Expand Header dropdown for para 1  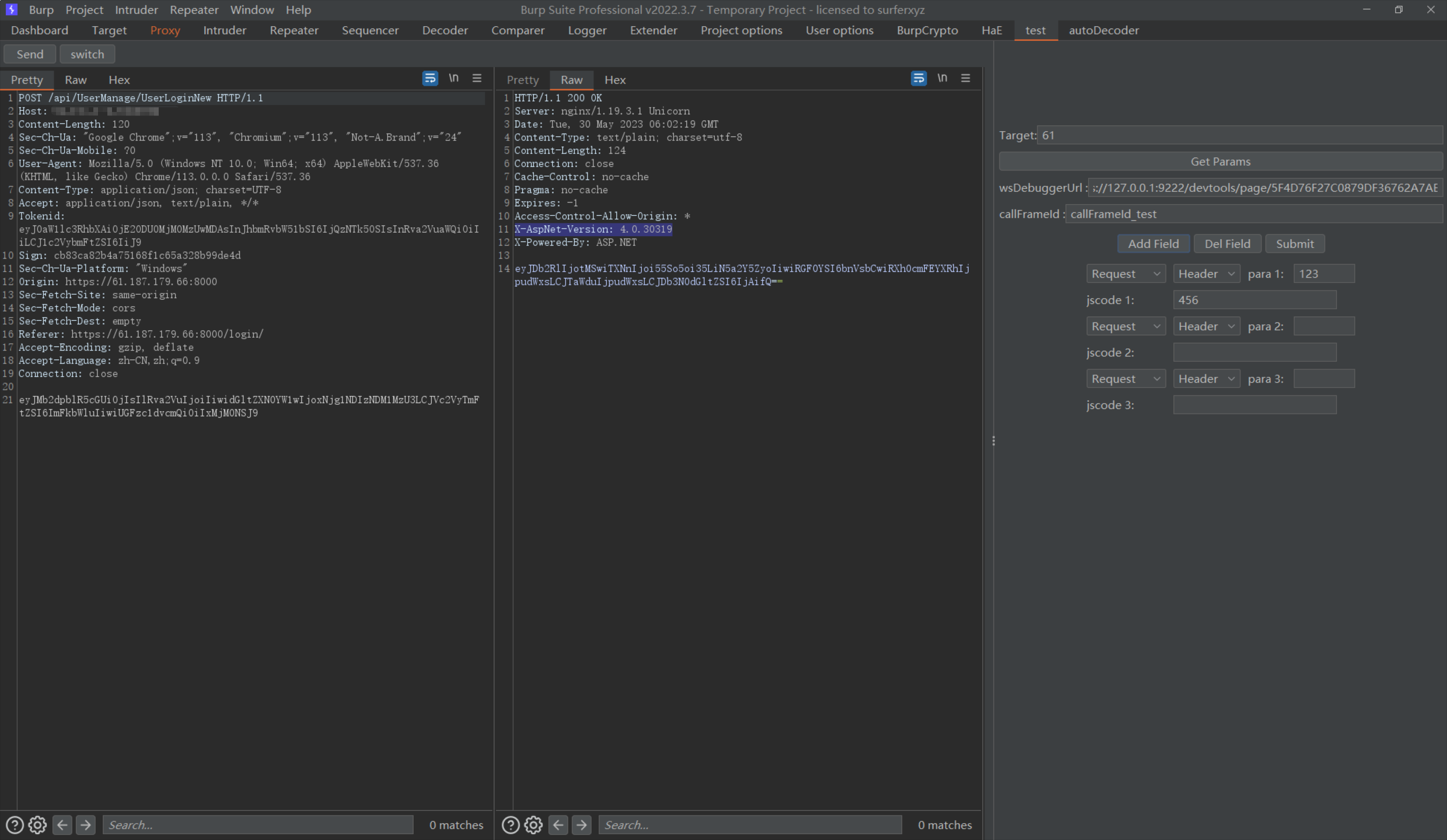[x=1206, y=274]
